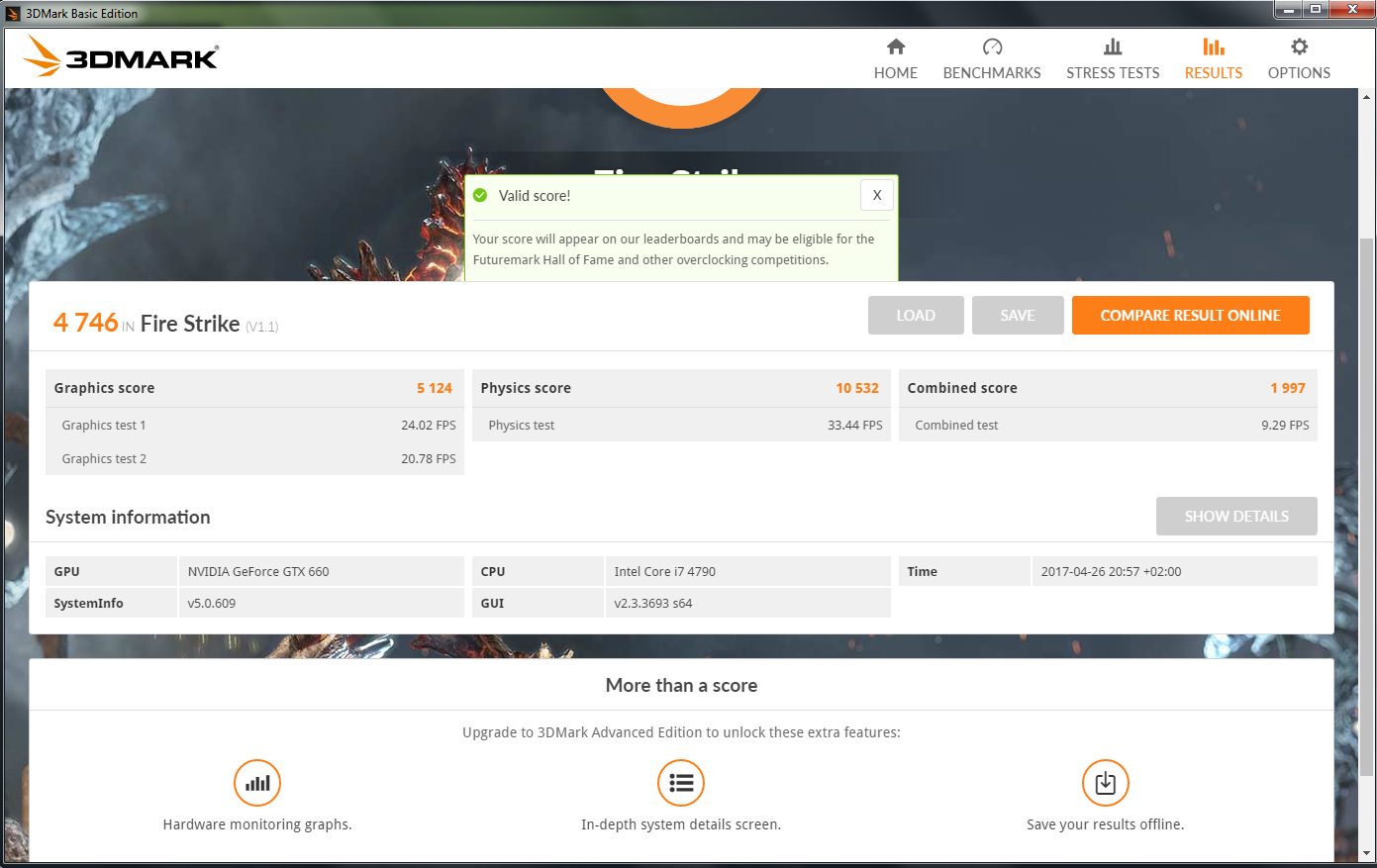This screenshot has height=868, width=1377.
Task: Click Graphics test 2 row
Action: tap(255, 458)
